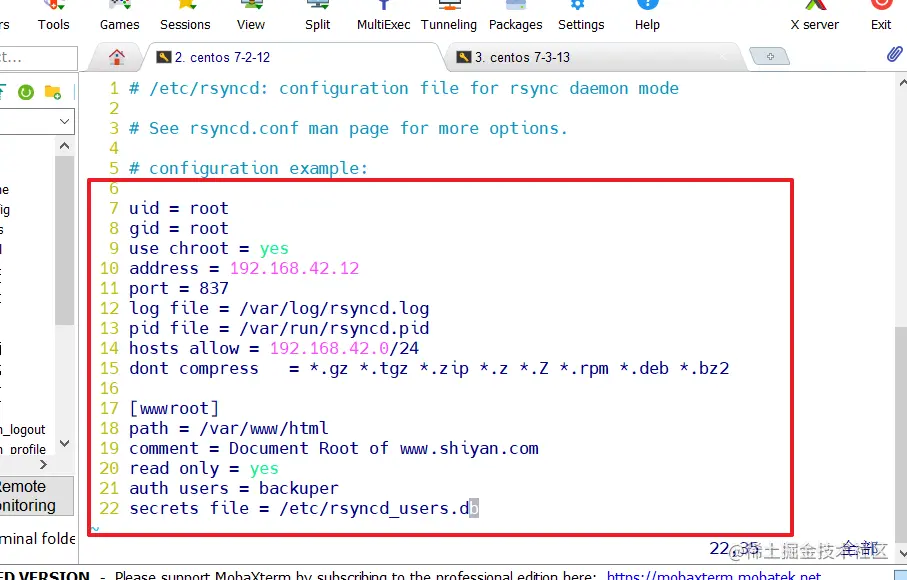Viewport: 907px width, 580px height.
Task: Click the comment www.shiyan.com text
Action: click(469, 449)
